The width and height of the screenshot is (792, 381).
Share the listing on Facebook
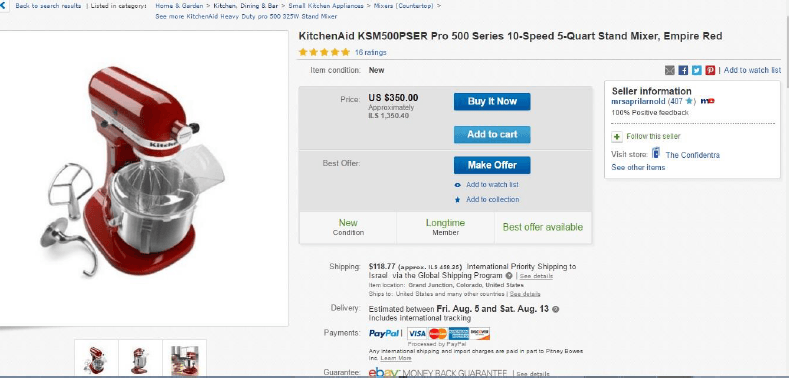(x=683, y=71)
